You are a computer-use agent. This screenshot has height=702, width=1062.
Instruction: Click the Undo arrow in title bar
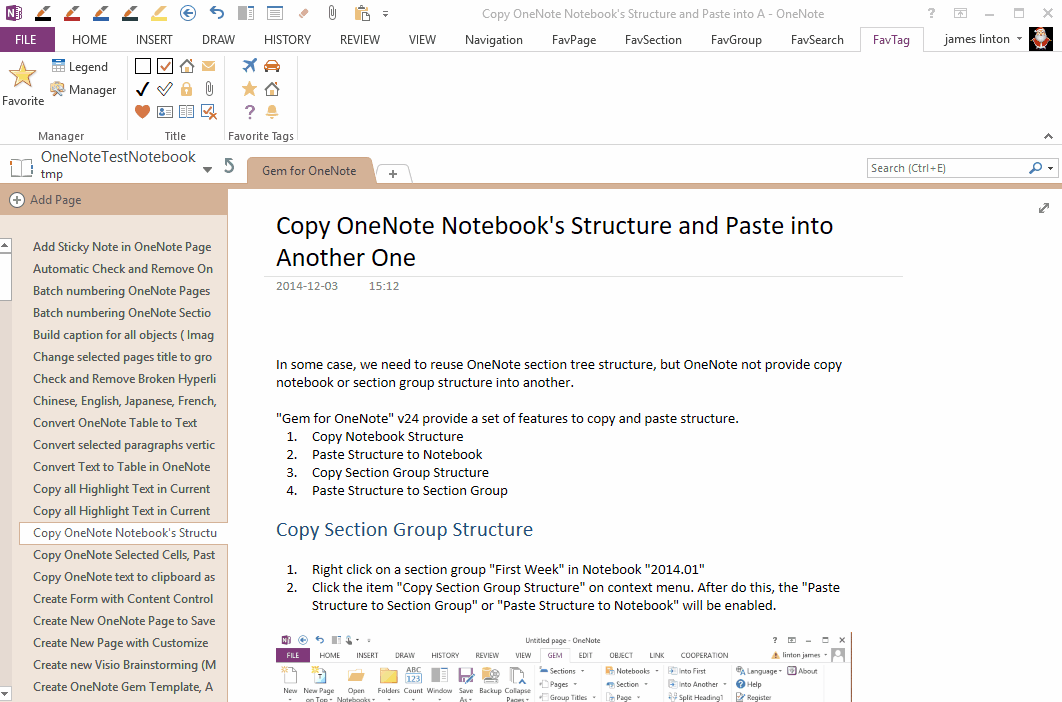click(217, 13)
